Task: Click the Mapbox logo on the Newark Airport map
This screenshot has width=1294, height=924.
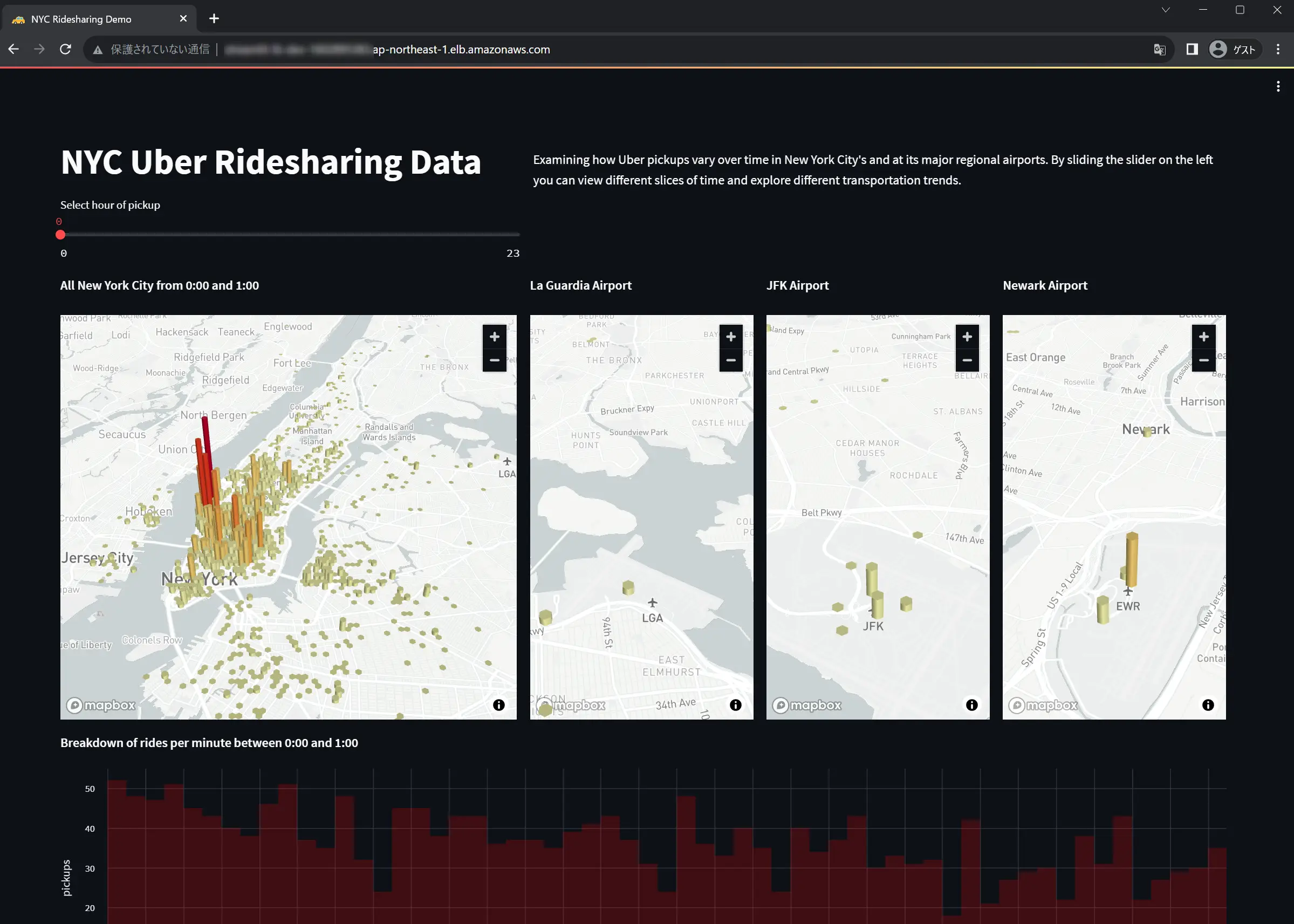Action: (1044, 705)
